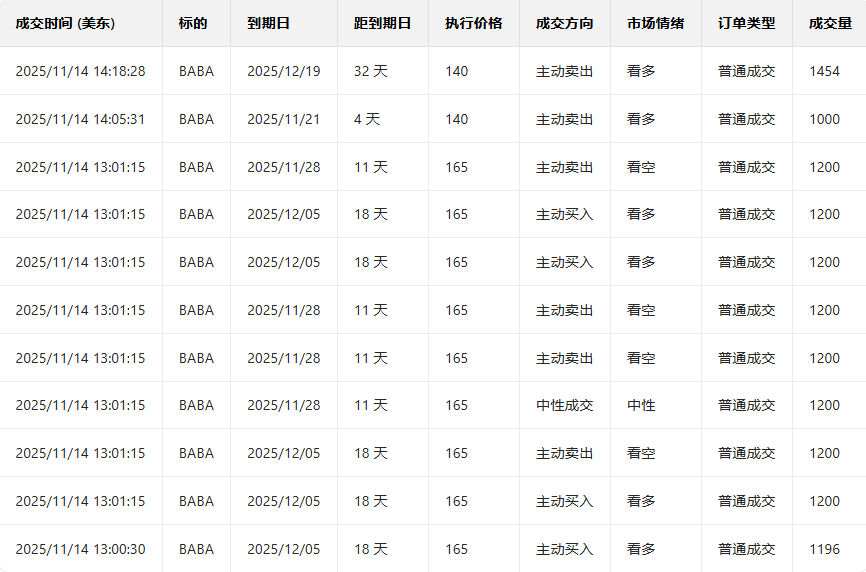Image resolution: width=866 pixels, height=572 pixels.
Task: Select 18 天 in the 13:00:30 row
Action: coord(371,549)
